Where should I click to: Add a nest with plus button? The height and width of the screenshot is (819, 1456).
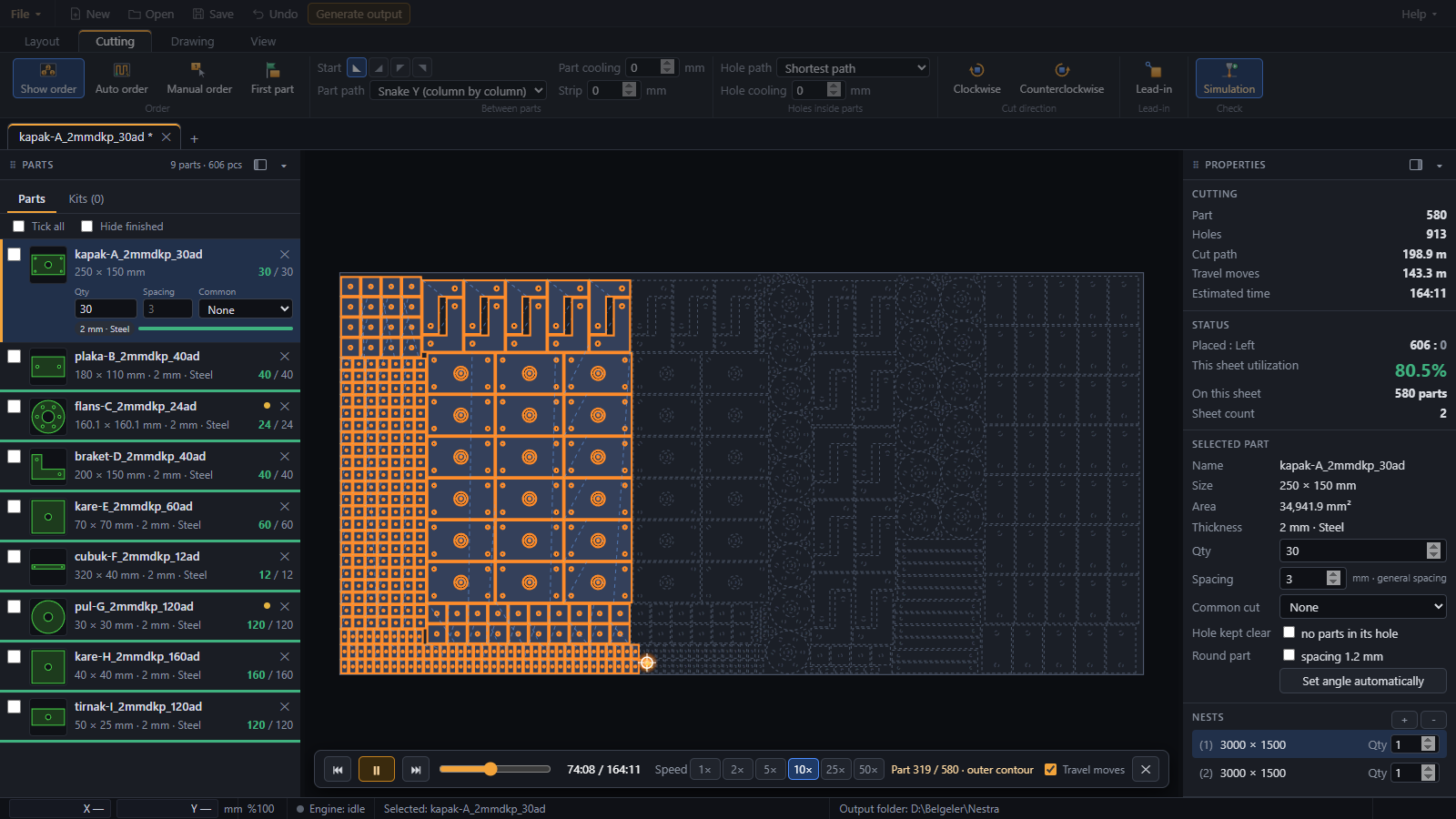tap(1404, 720)
